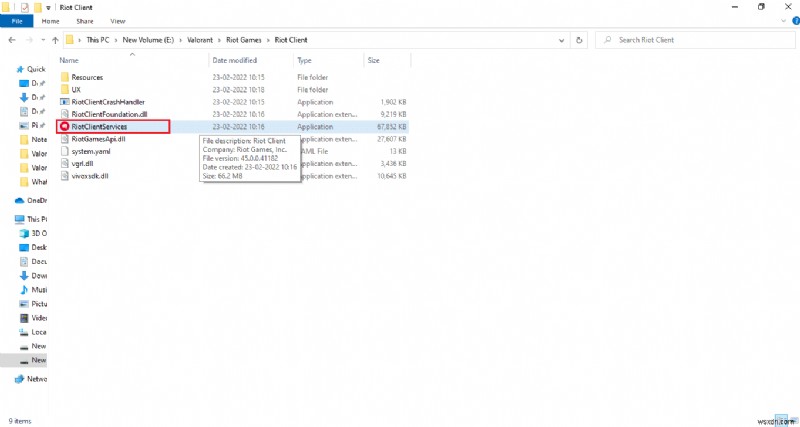Click New Volume (E:) breadcrumb
The image size is (800, 427).
tap(148, 40)
